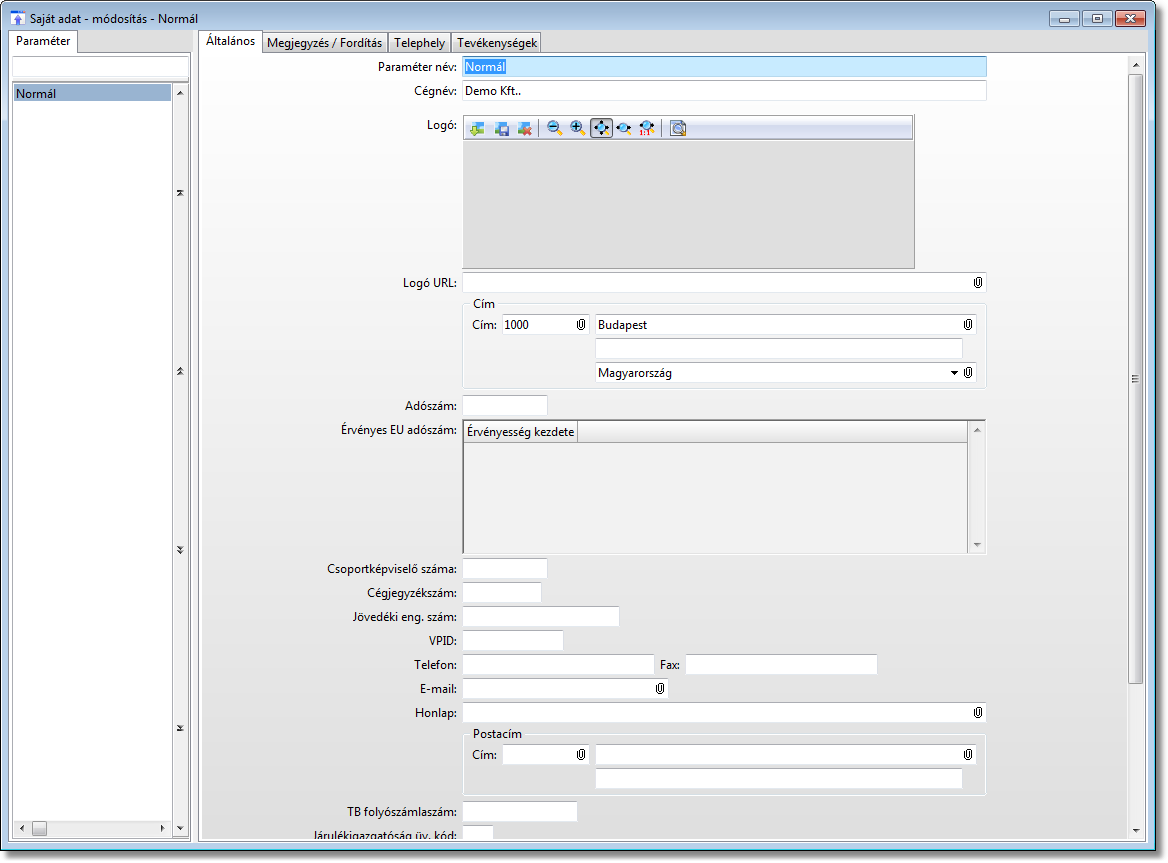This screenshot has height=863, width=1168.
Task: Click the main form vertical scrollbar handle
Action: [x=1135, y=379]
